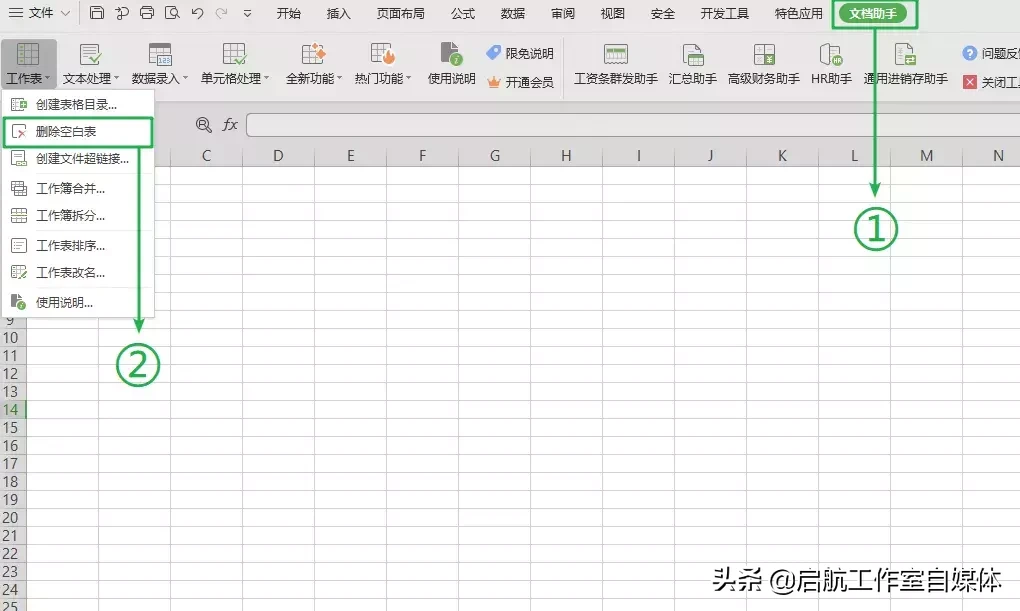The height and width of the screenshot is (611, 1020).
Task: Click the Save icon in quick toolbar
Action: coord(96,12)
